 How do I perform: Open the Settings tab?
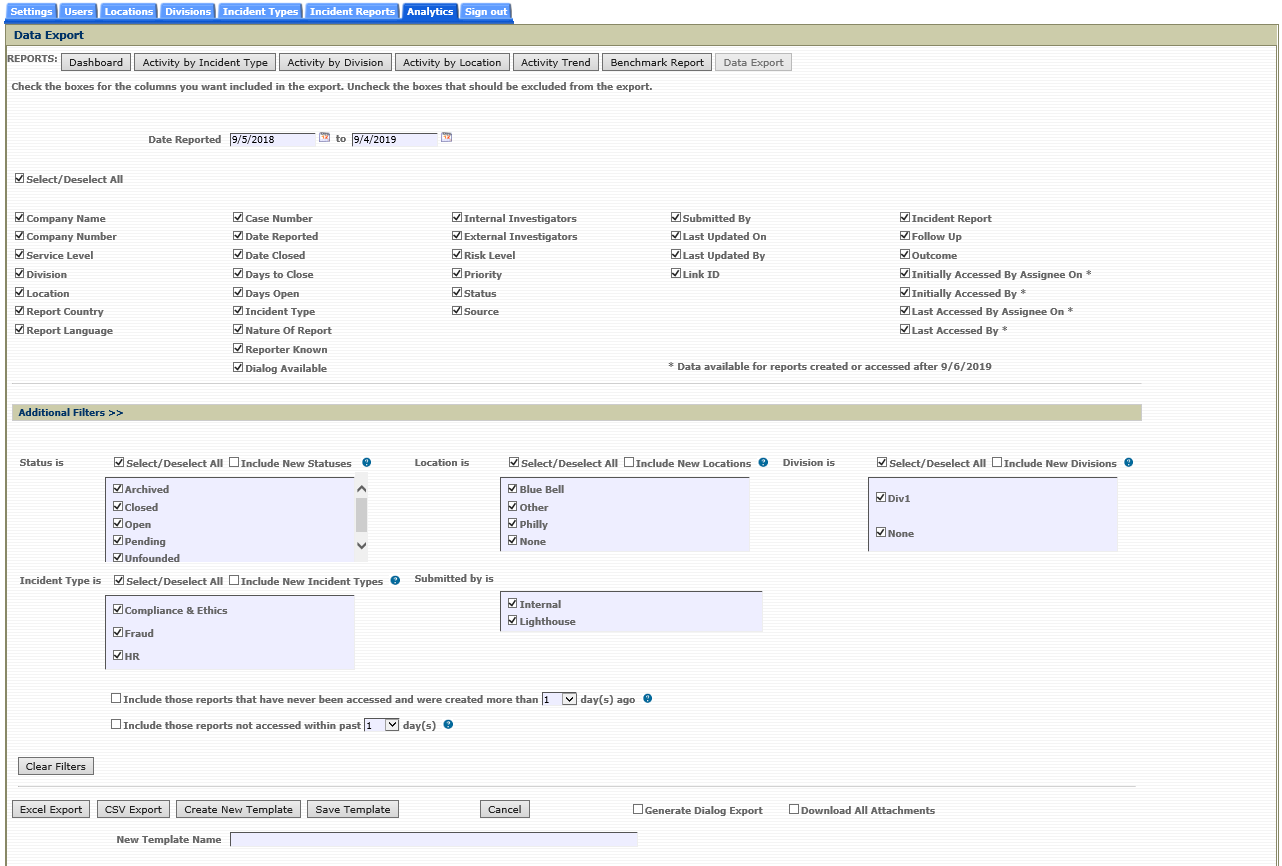pyautogui.click(x=31, y=12)
